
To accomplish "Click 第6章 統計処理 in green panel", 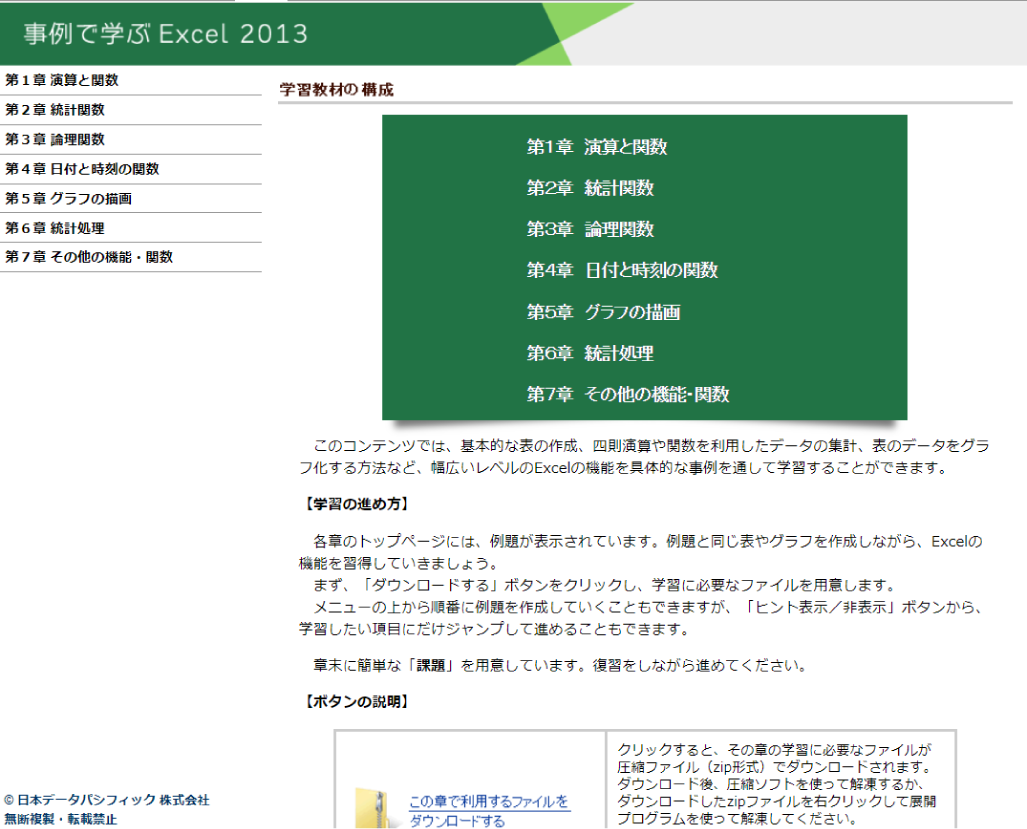I will point(590,354).
